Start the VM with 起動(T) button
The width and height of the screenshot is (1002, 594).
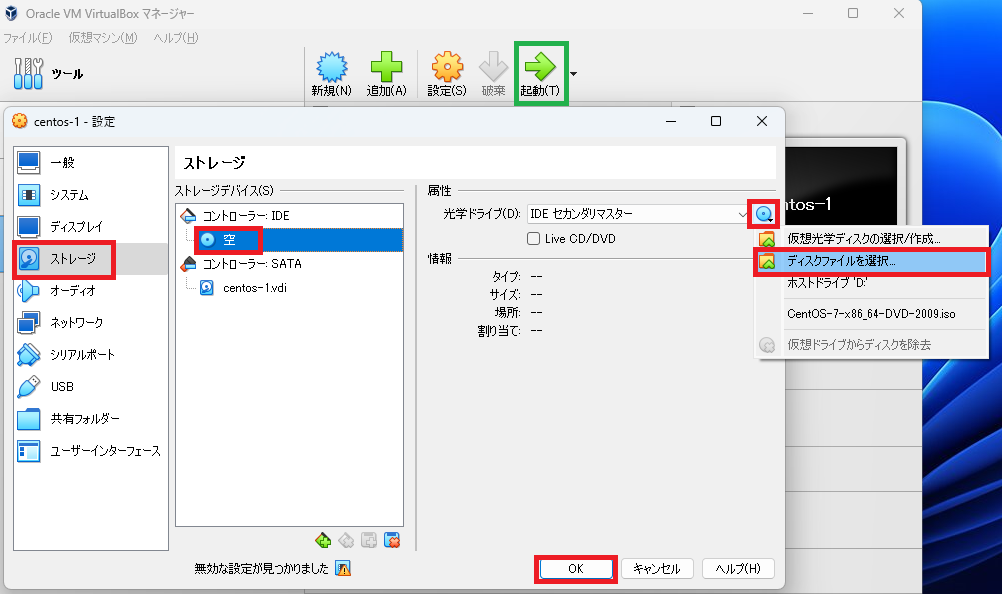pyautogui.click(x=541, y=73)
